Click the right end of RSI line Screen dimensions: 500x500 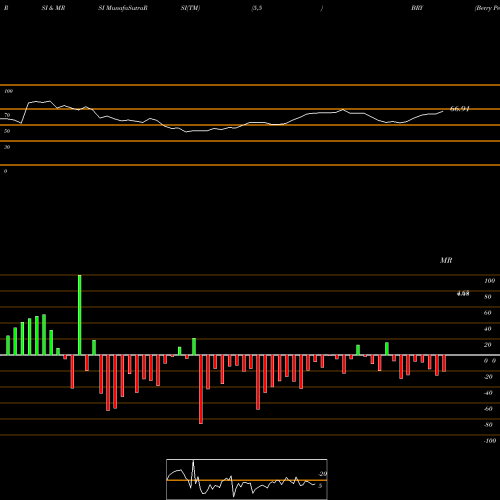[443, 111]
